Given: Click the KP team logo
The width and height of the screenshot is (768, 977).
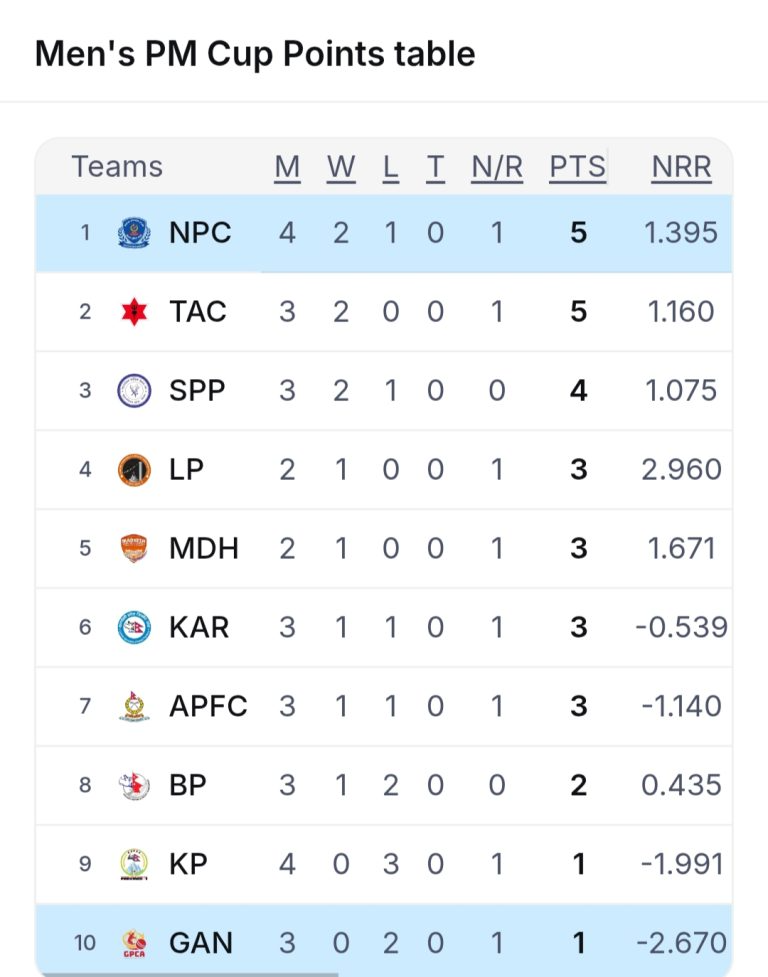Looking at the screenshot, I should coord(134,864).
